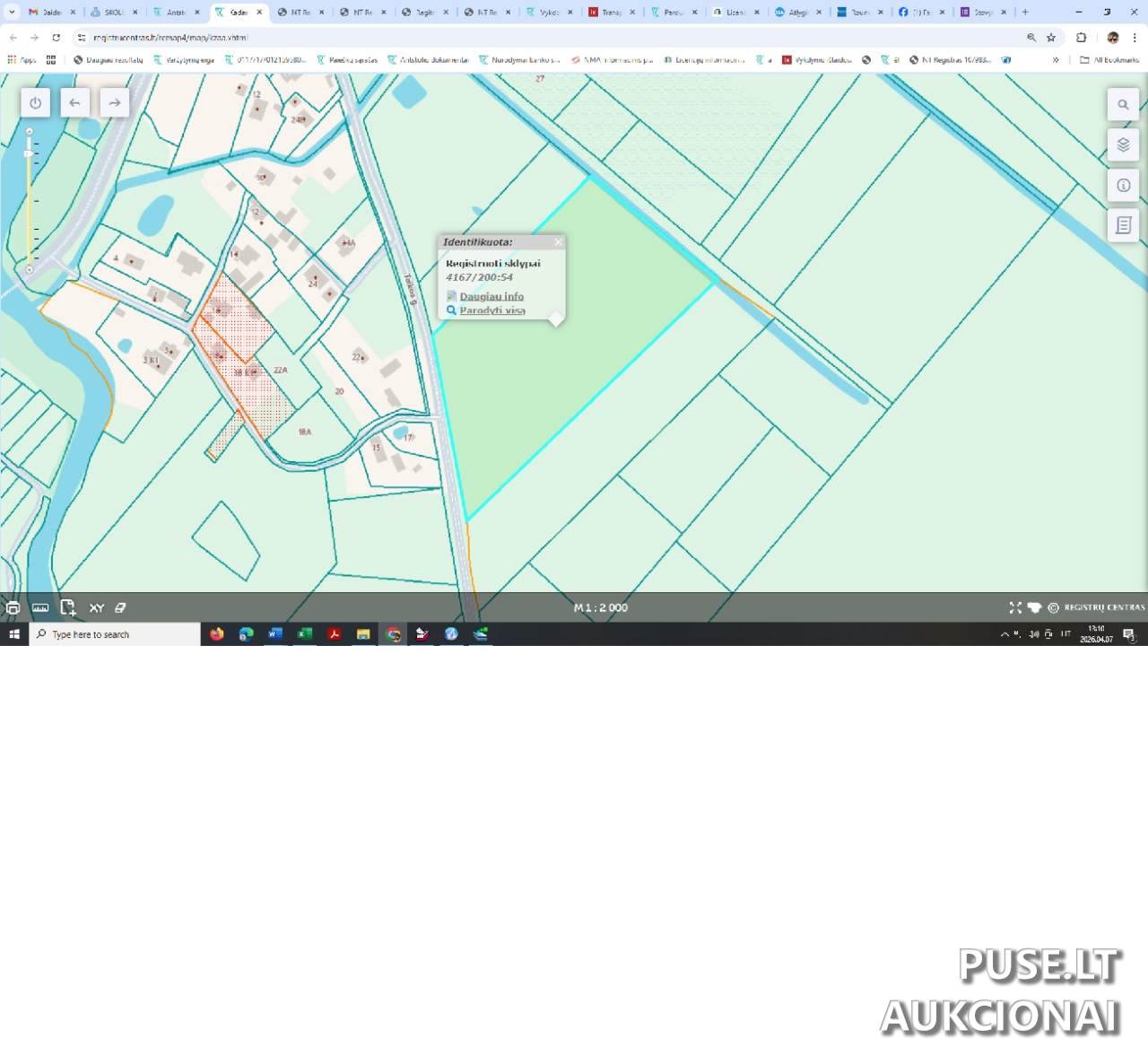Open the map search tool
The height and width of the screenshot is (1056, 1148).
point(1123,105)
